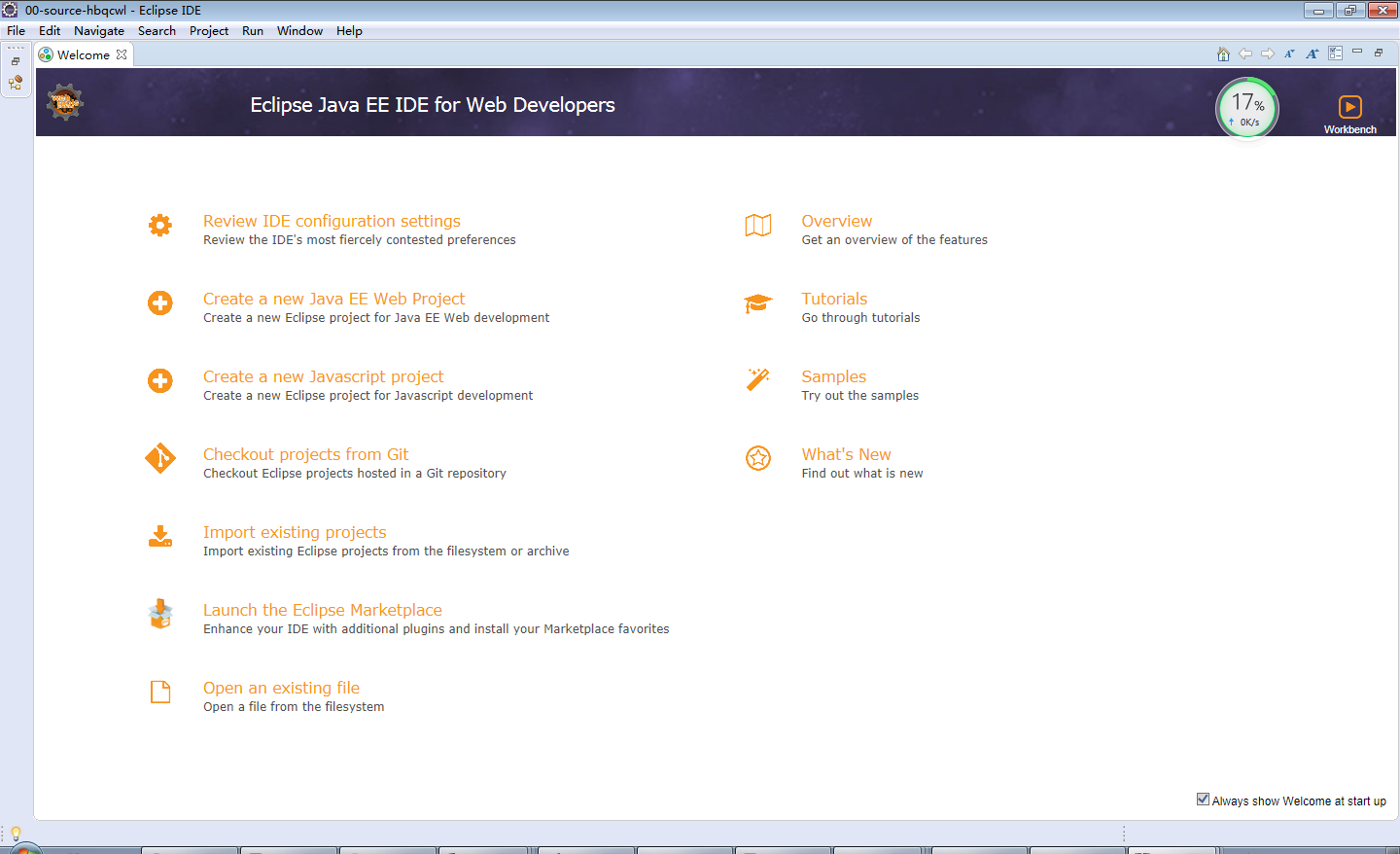Screen dimensions: 1400x854
Task: Magnify font size with large A icon
Action: (x=1312, y=54)
